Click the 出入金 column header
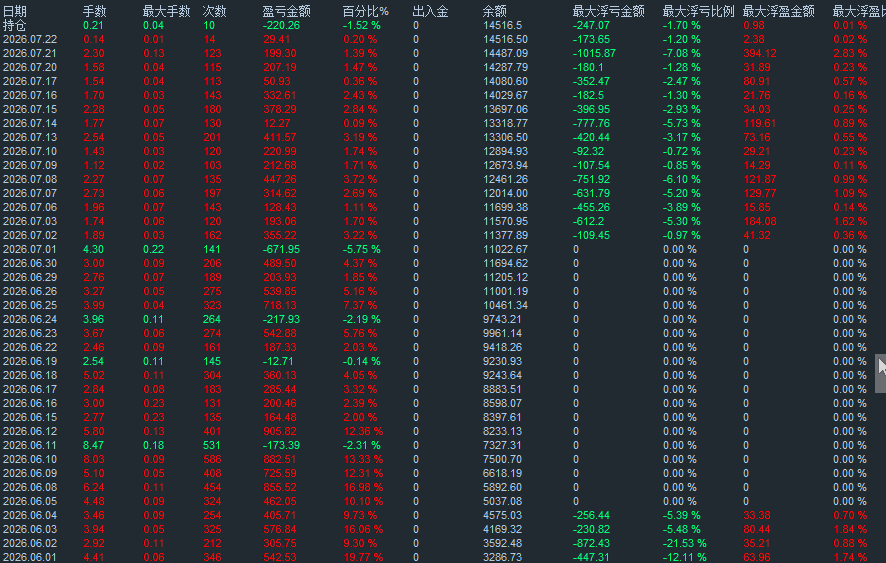 [430, 11]
